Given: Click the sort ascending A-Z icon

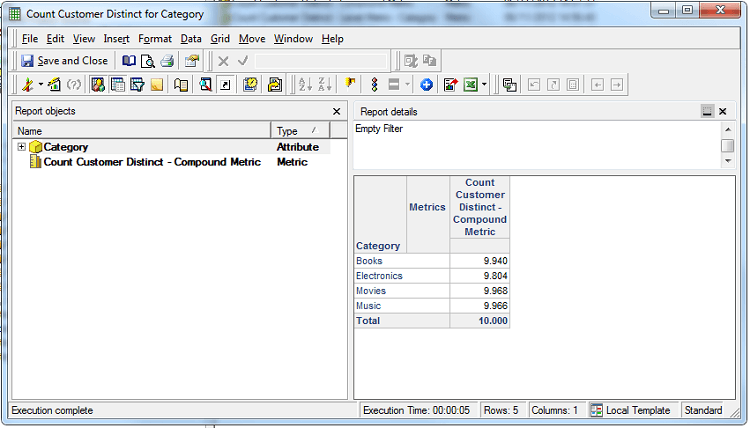Looking at the screenshot, I should [x=305, y=85].
